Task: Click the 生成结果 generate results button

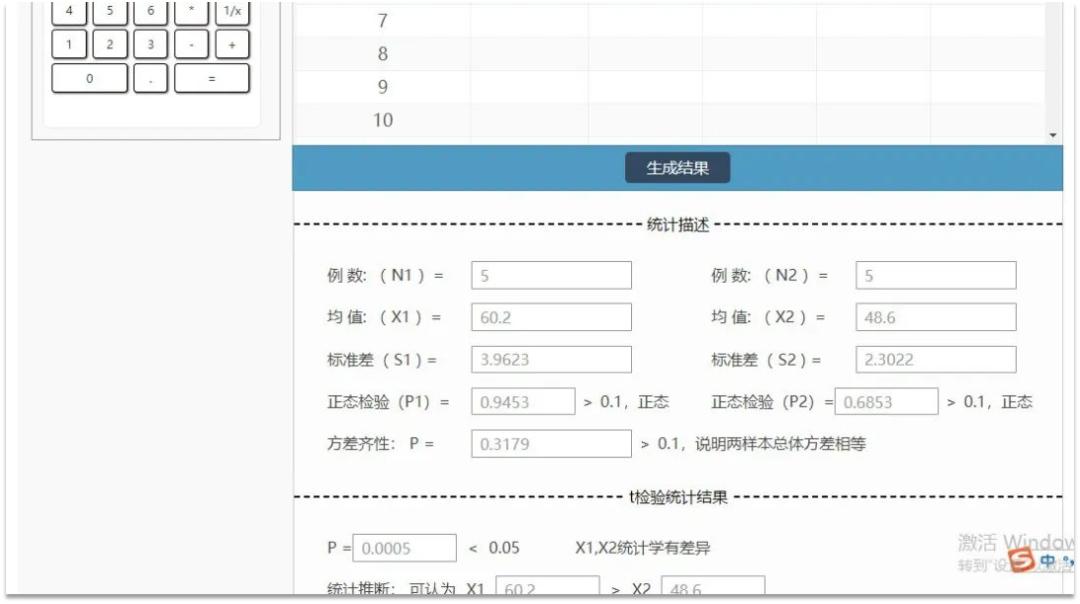Action: click(676, 167)
